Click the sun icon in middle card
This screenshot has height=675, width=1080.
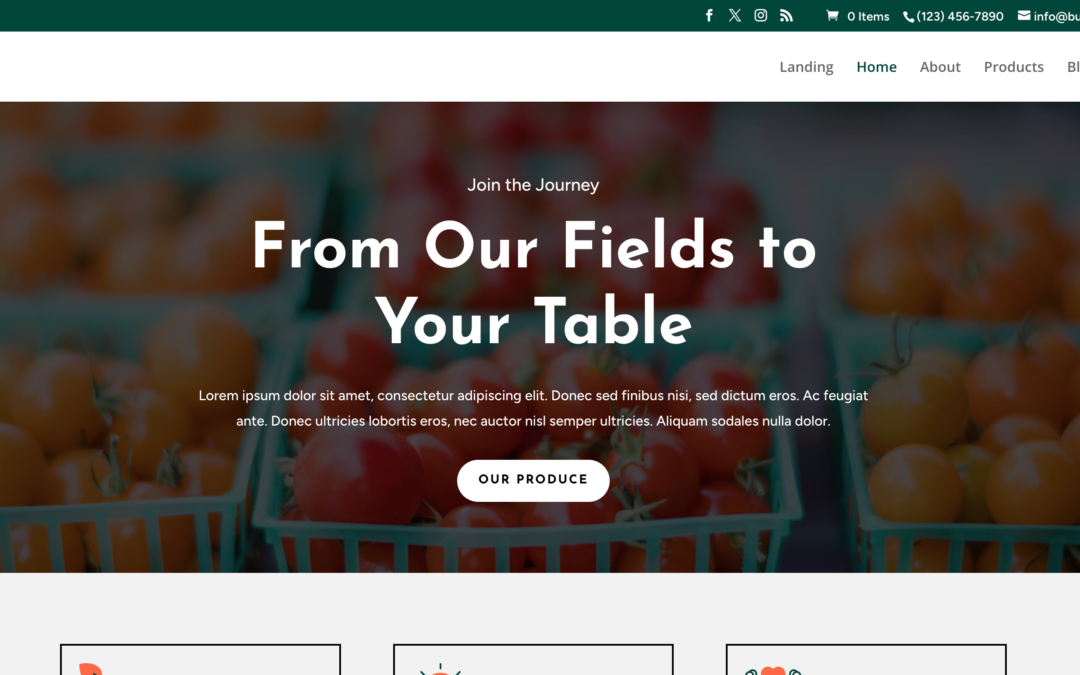pyautogui.click(x=440, y=669)
